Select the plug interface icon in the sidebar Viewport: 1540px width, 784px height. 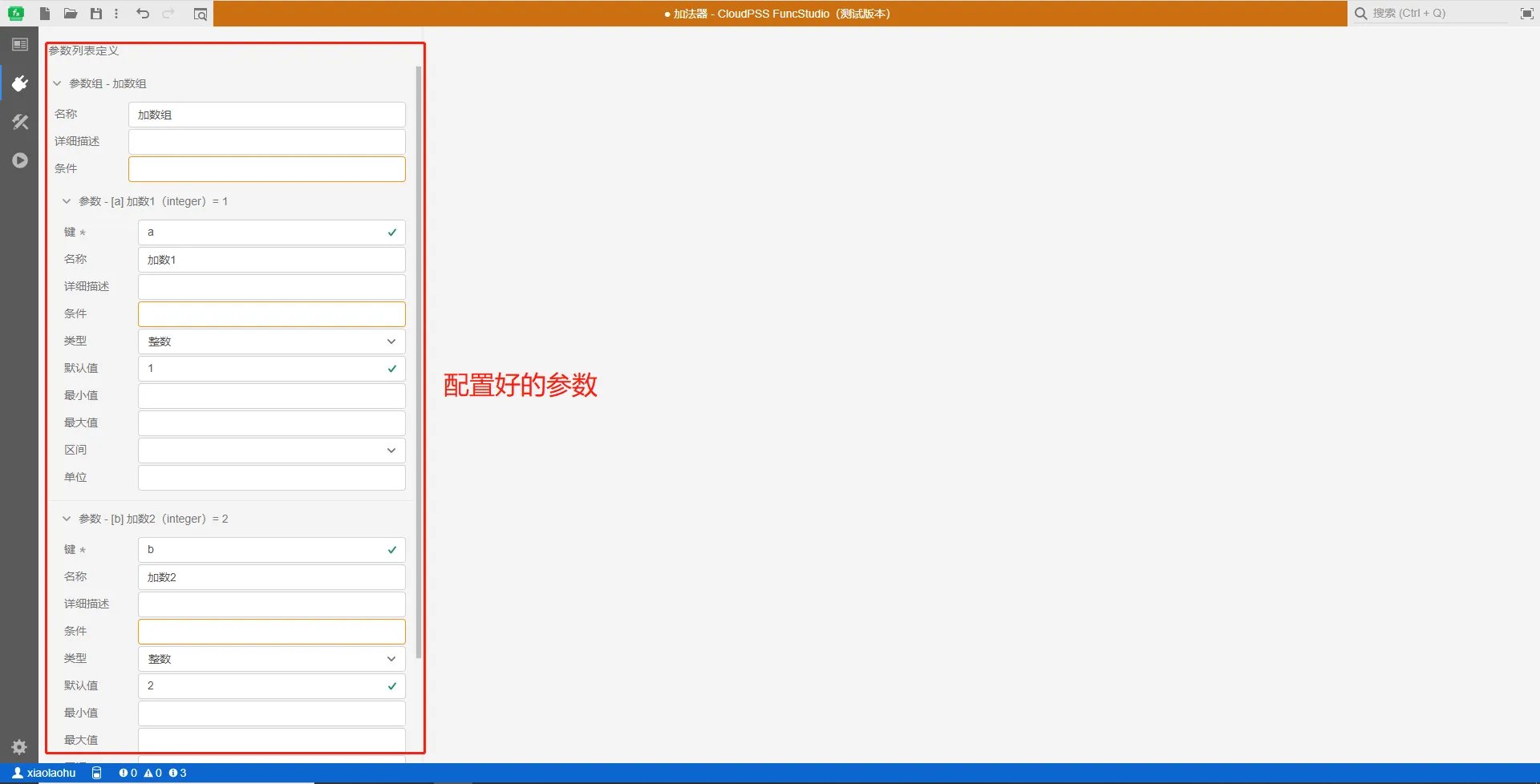[20, 83]
